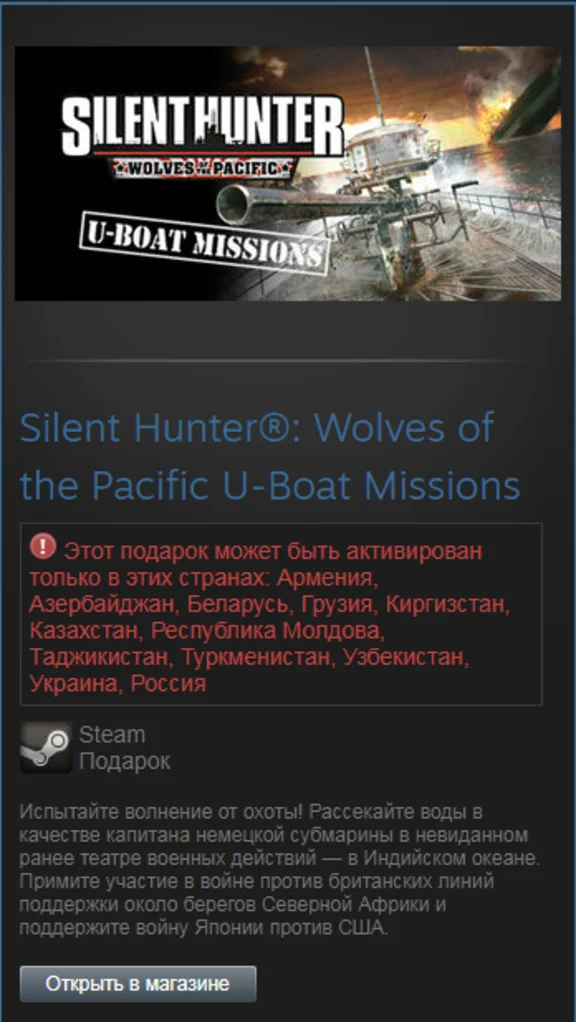This screenshot has width=576, height=1022.
Task: Click the 'Открыть в магазине' button
Action: pos(137,984)
